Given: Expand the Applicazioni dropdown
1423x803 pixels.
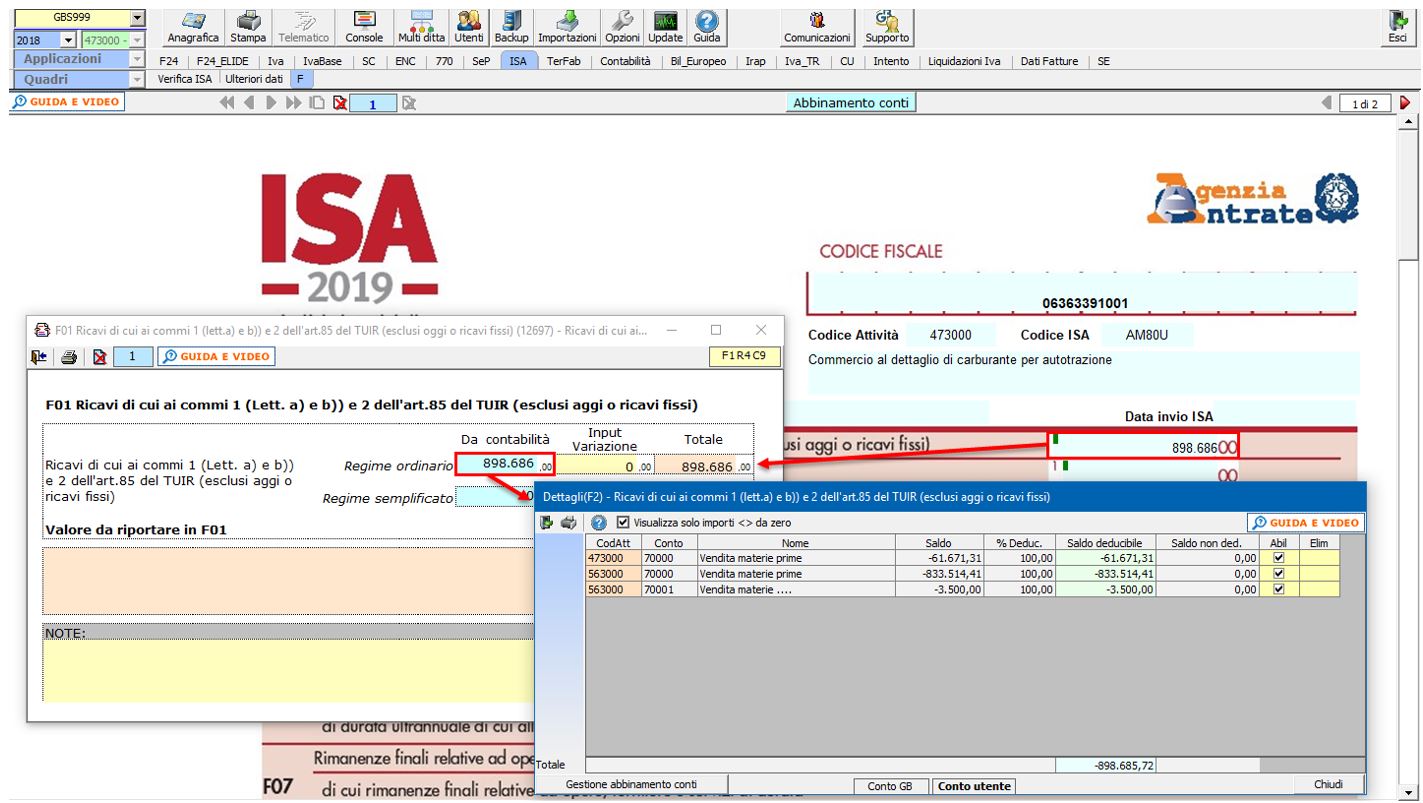Looking at the screenshot, I should (x=137, y=60).
